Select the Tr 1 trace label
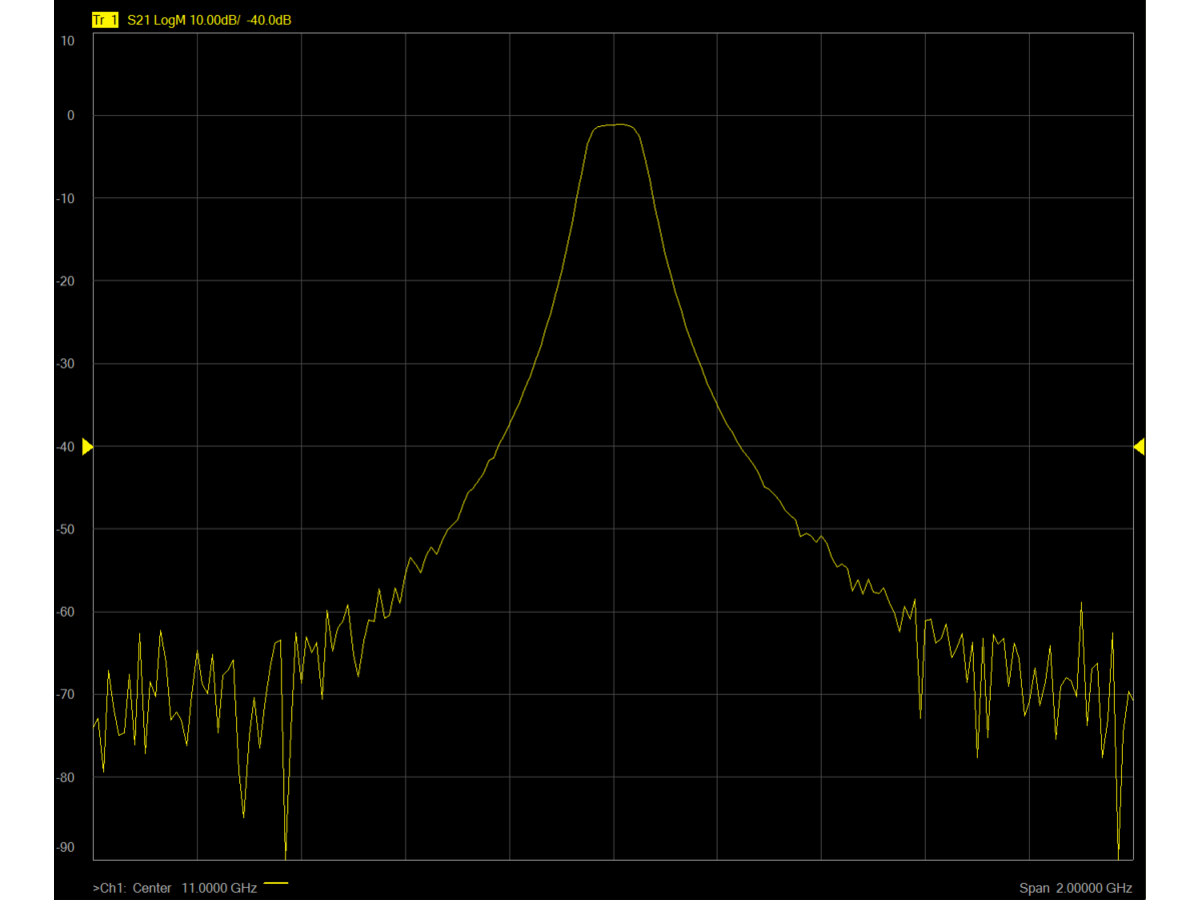This screenshot has height=900, width=1200. point(104,20)
